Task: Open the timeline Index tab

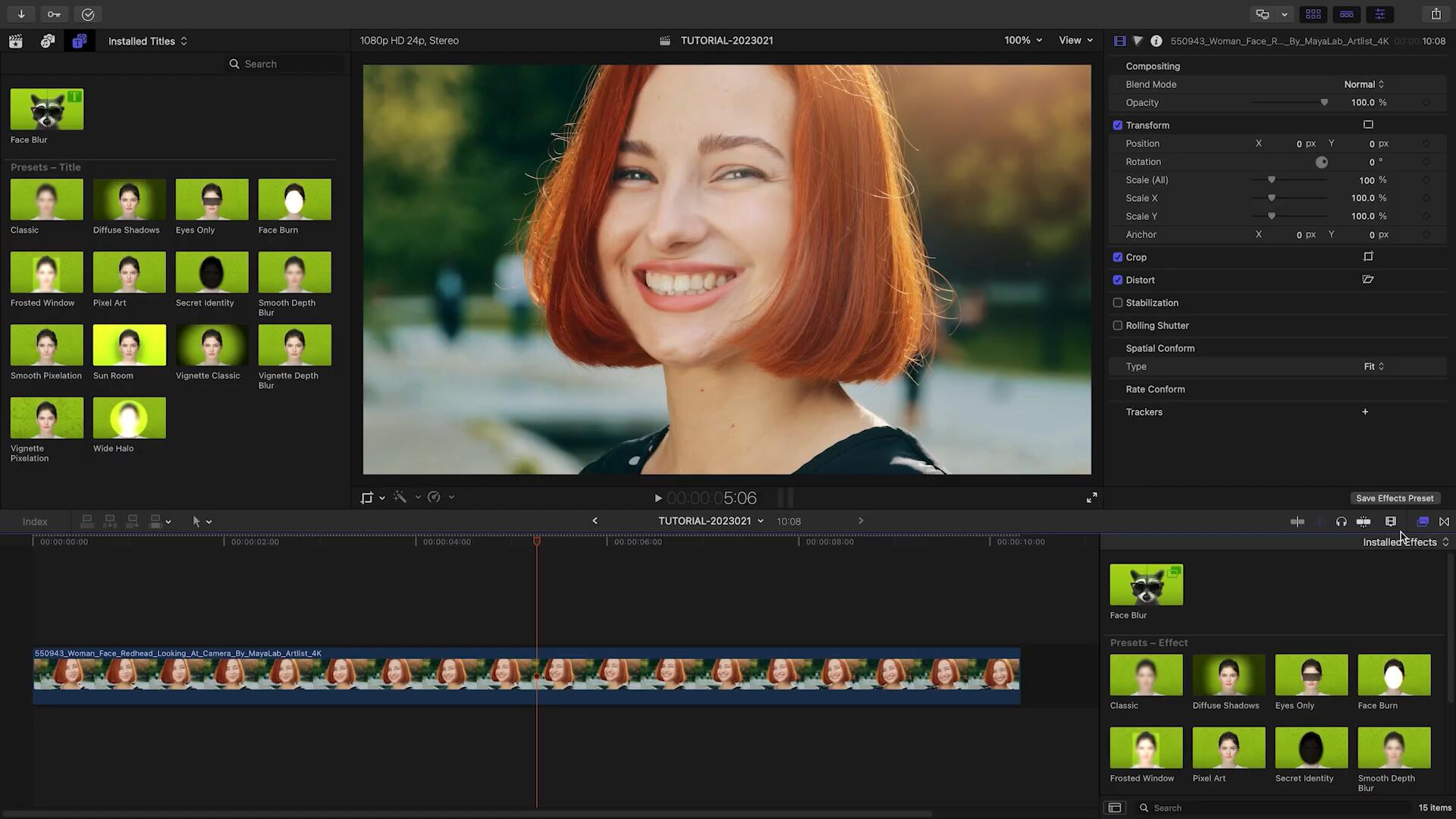Action: [35, 522]
